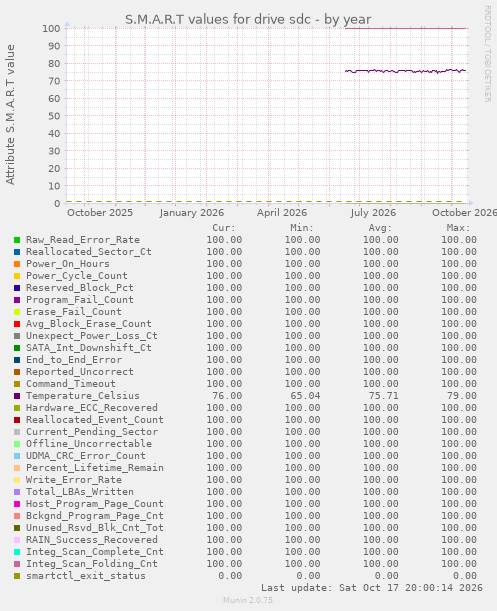
Task: Click the purple temperature line on graph
Action: click(x=405, y=71)
